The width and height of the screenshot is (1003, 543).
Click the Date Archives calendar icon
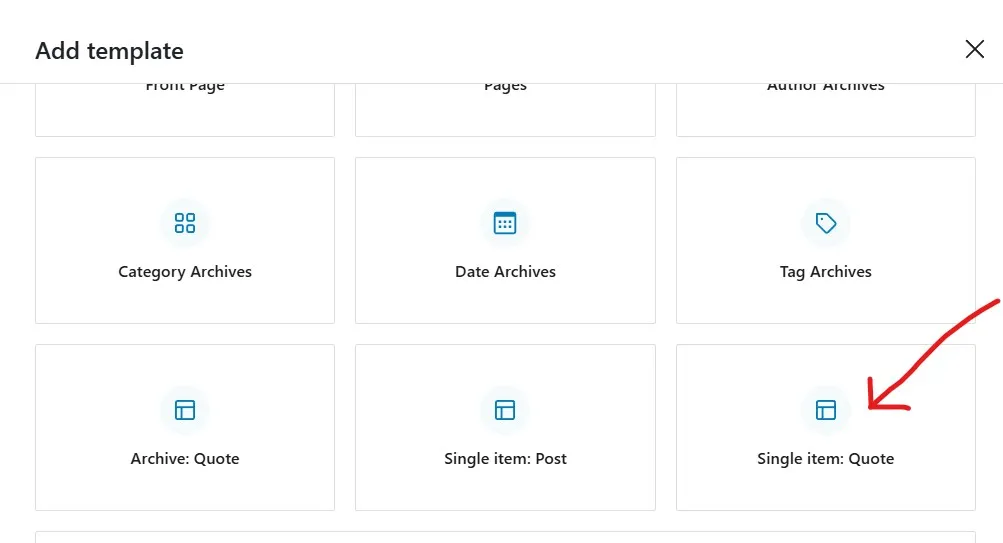505,223
